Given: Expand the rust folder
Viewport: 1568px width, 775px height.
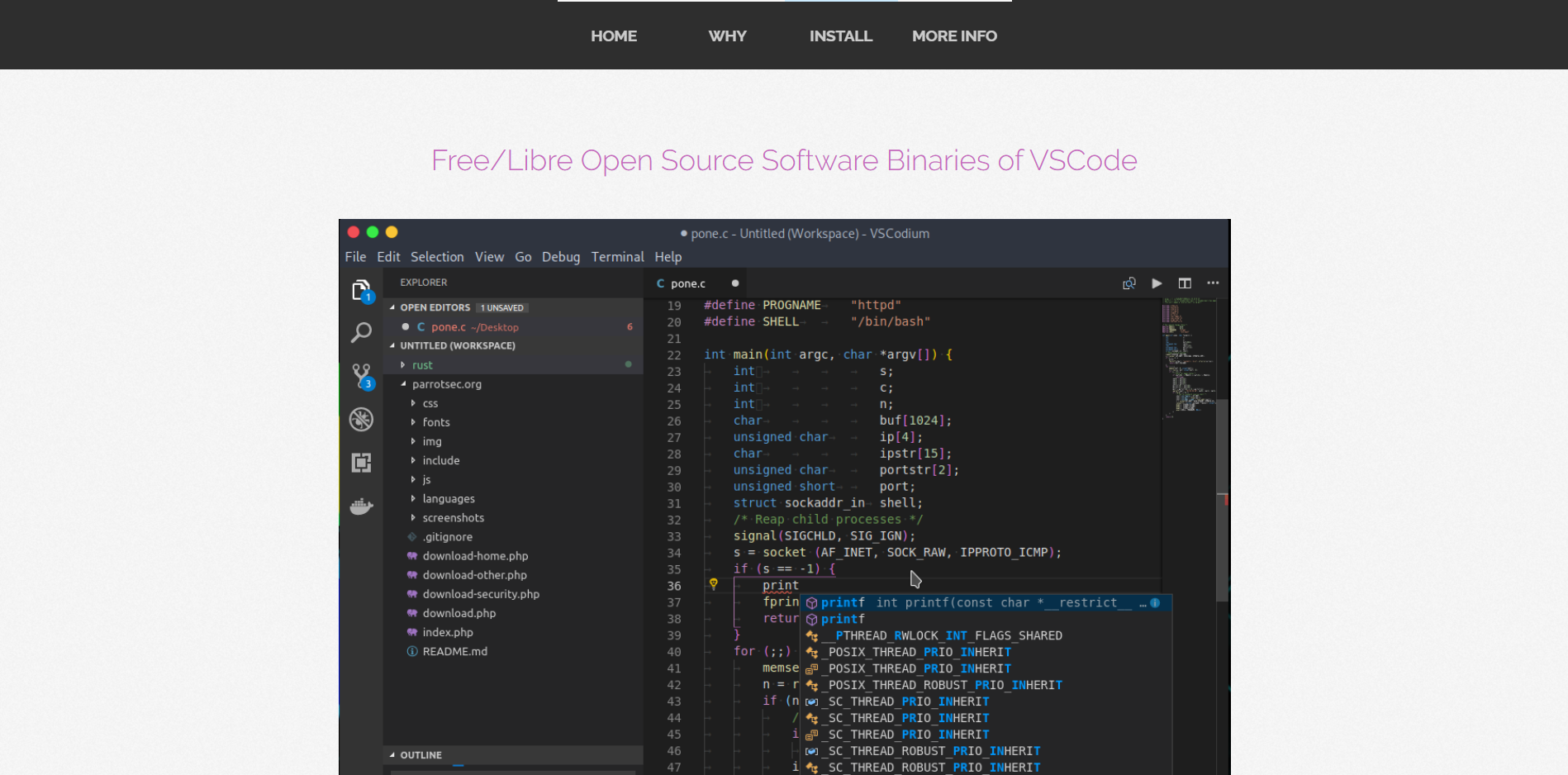Looking at the screenshot, I should 422,365.
